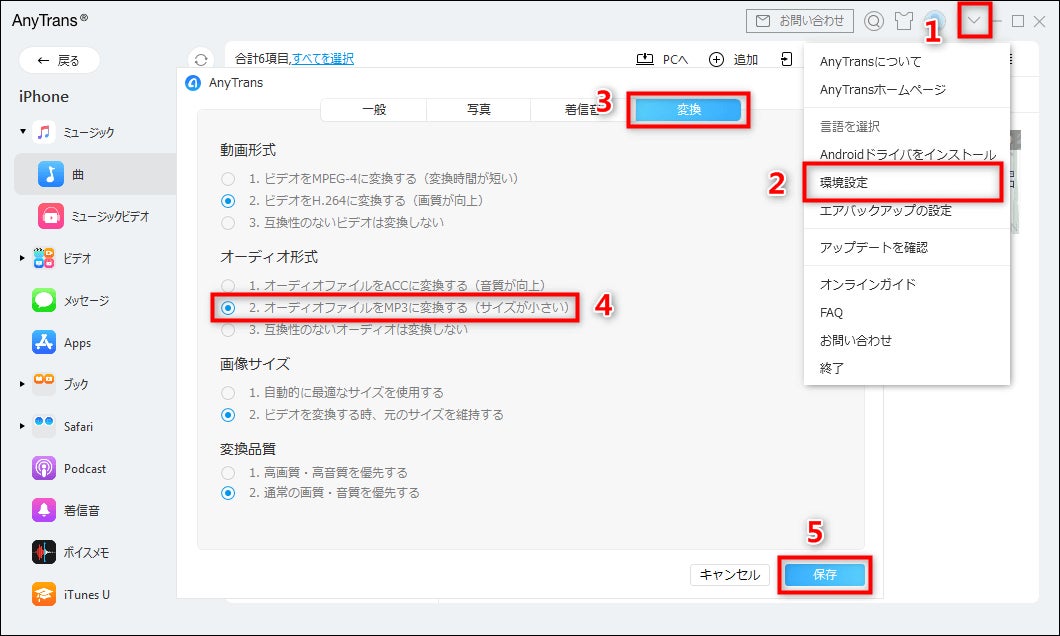Switch to the 変換 tab
Viewport: 1060px width, 636px height.
(689, 109)
